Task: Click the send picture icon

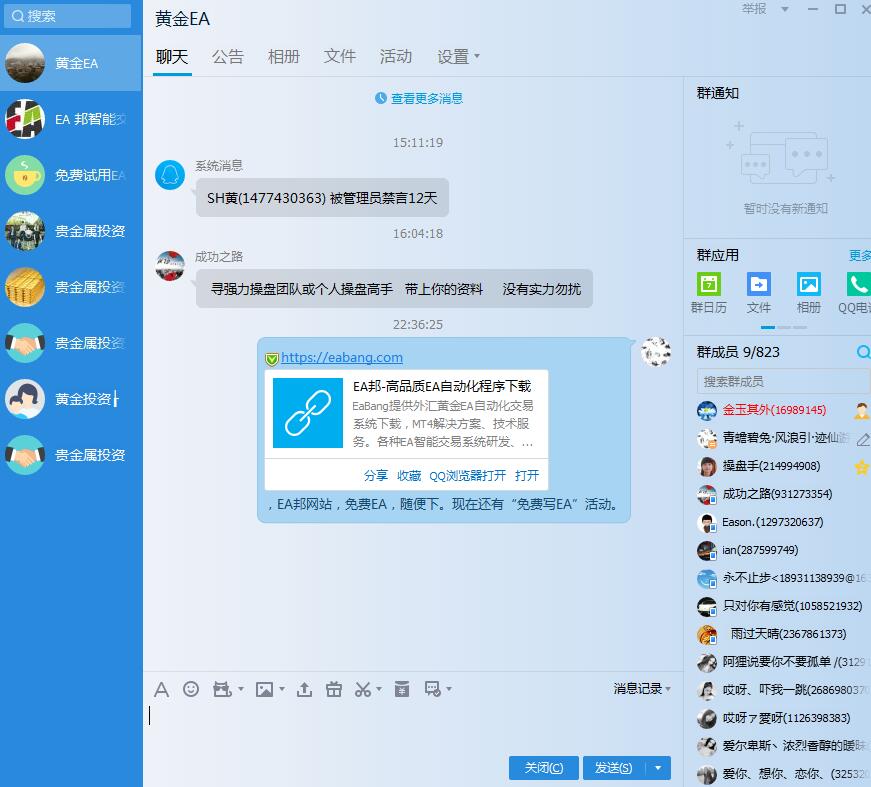Action: point(264,689)
